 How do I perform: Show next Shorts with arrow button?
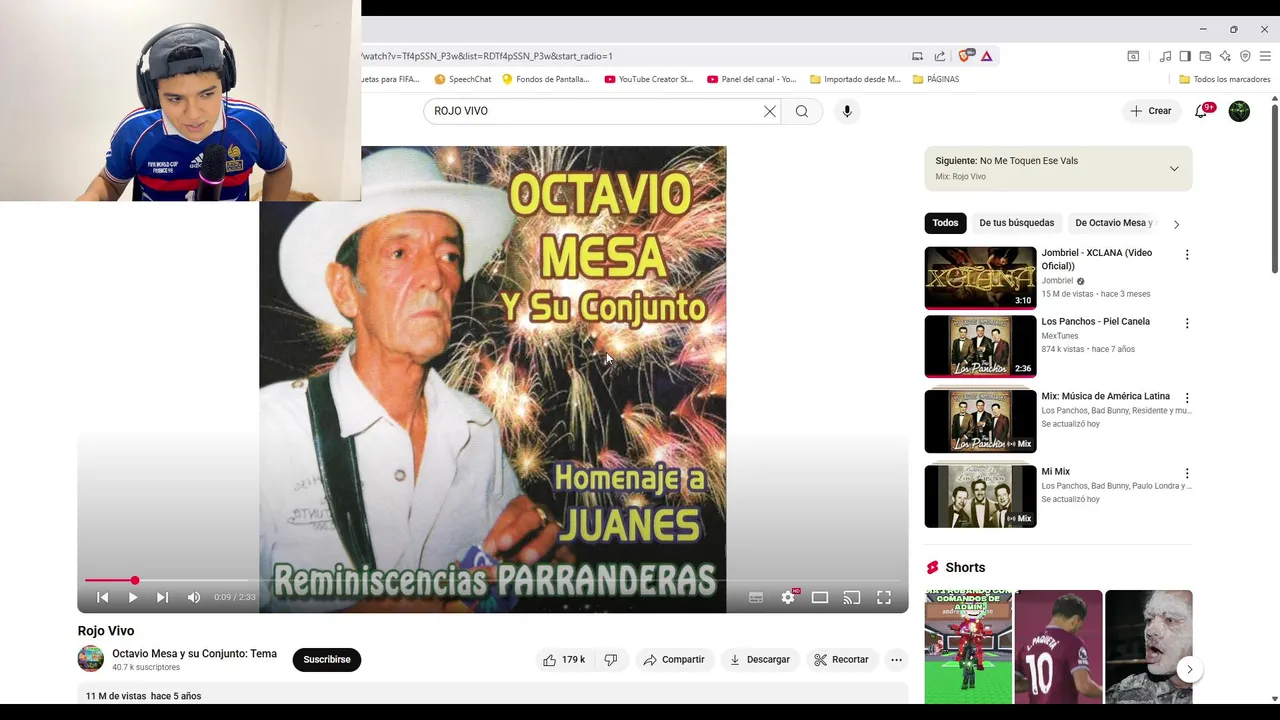tap(1189, 670)
